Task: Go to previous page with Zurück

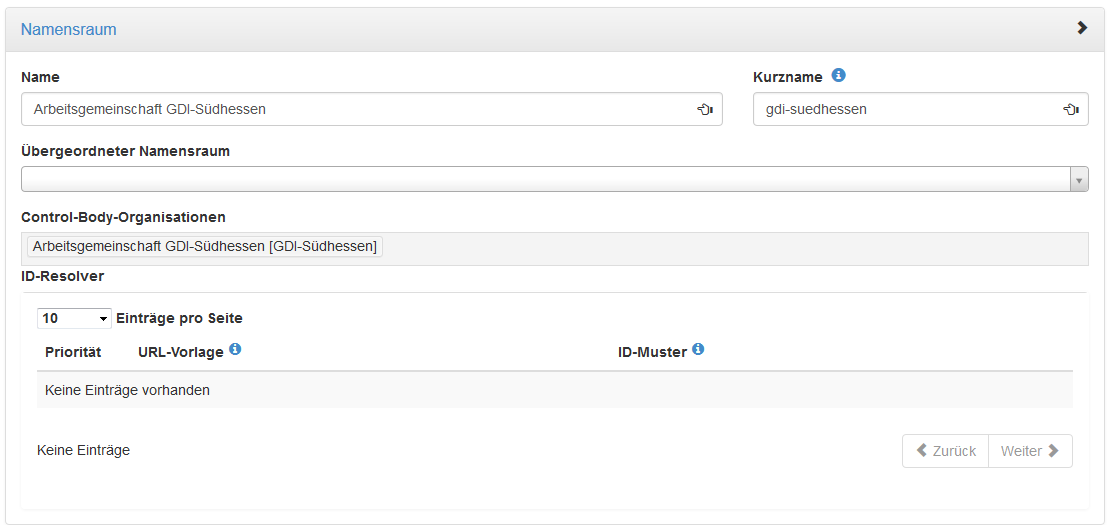Action: pos(946,451)
